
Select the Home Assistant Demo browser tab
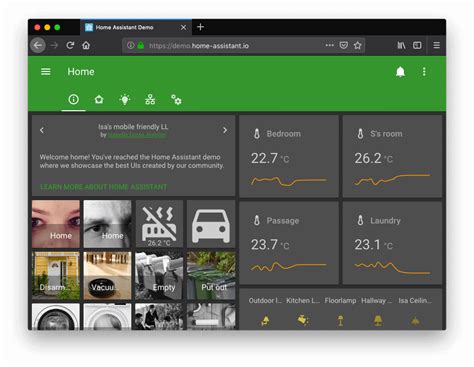point(135,27)
